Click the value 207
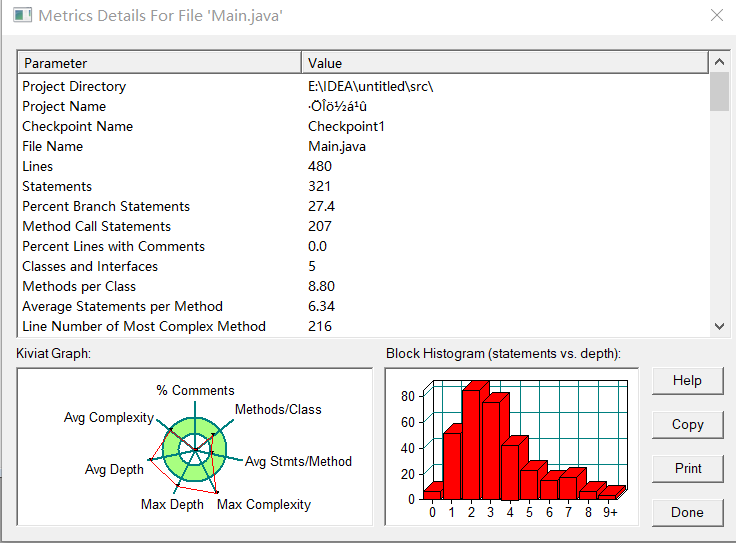This screenshot has width=736, height=543. pos(320,226)
